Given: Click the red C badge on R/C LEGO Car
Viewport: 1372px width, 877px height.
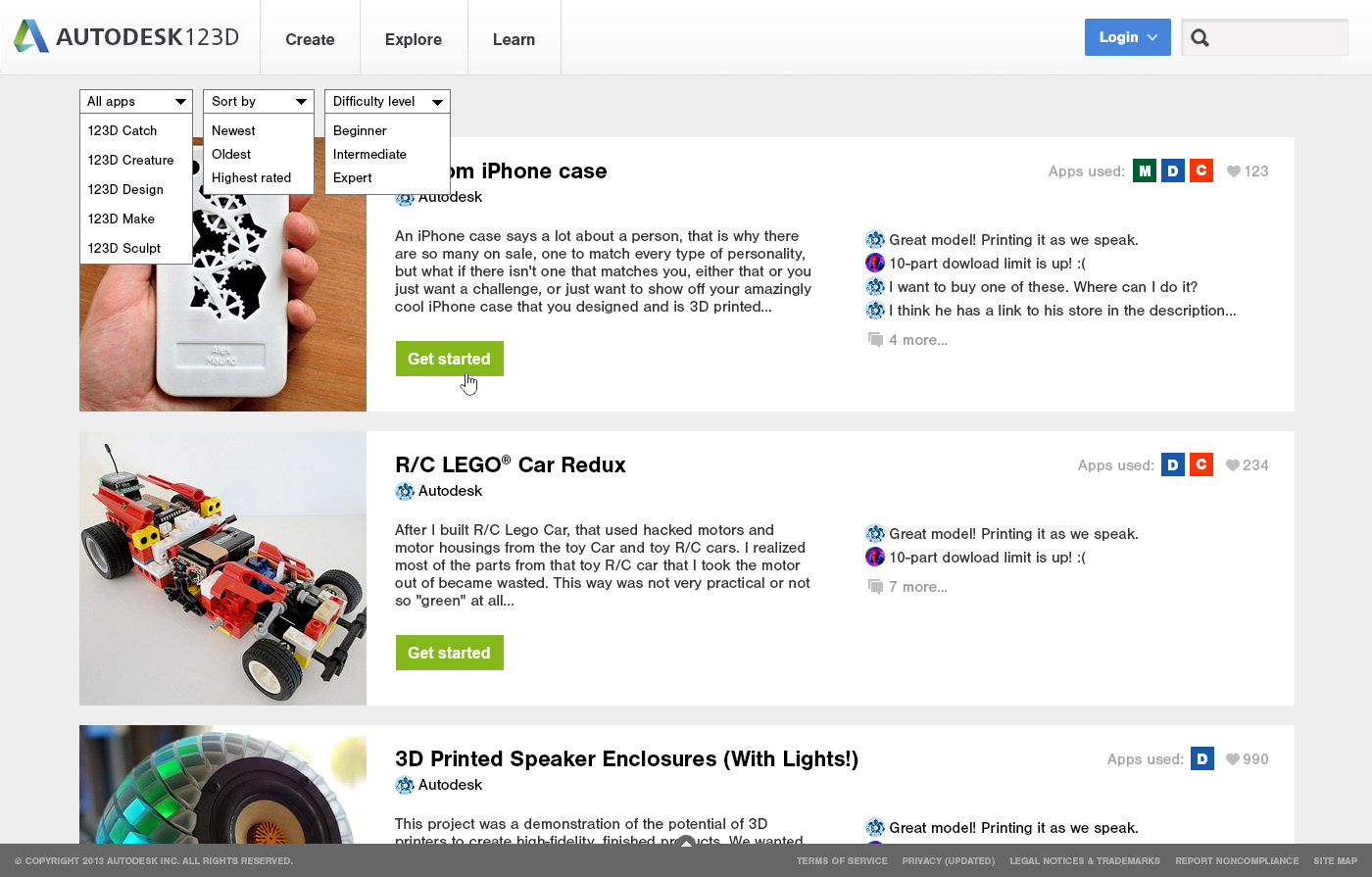Looking at the screenshot, I should 1200,464.
